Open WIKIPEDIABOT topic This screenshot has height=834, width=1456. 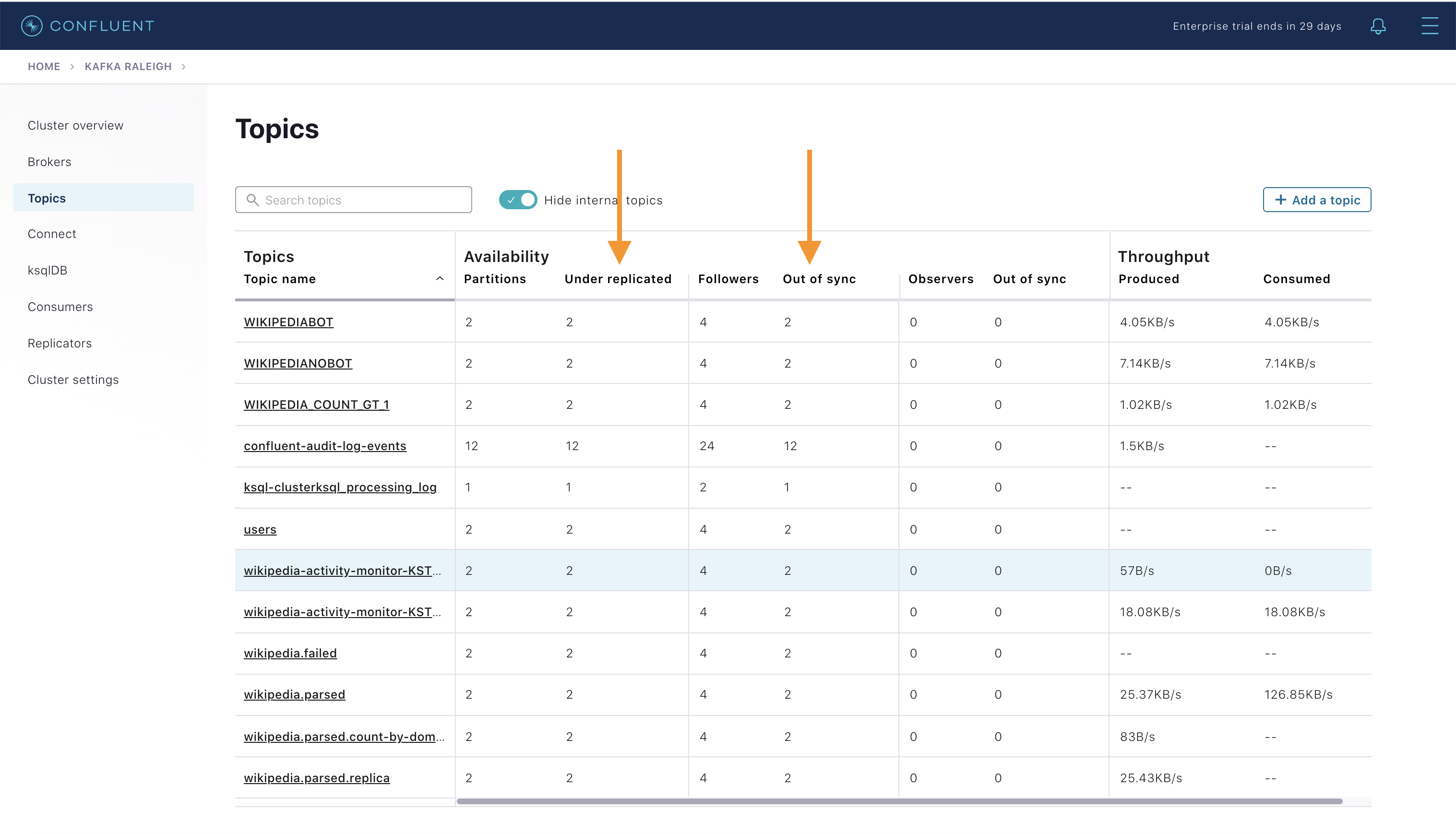[x=289, y=322]
